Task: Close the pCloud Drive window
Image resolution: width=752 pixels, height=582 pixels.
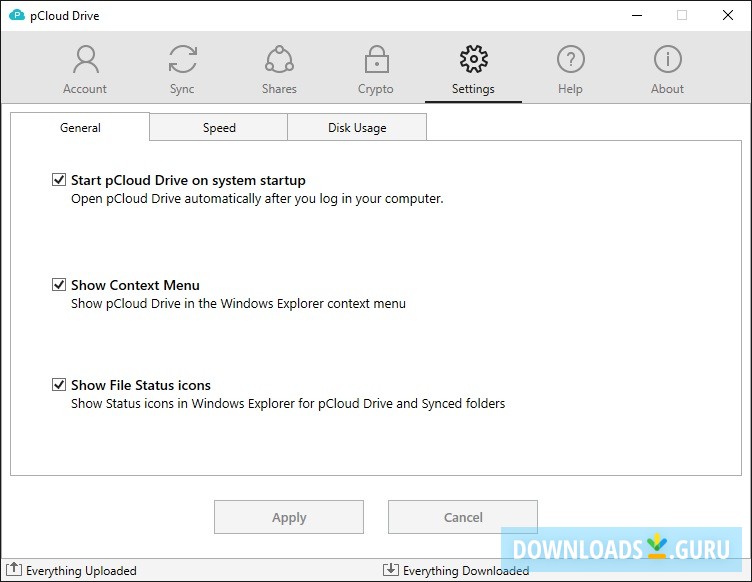Action: [x=728, y=15]
